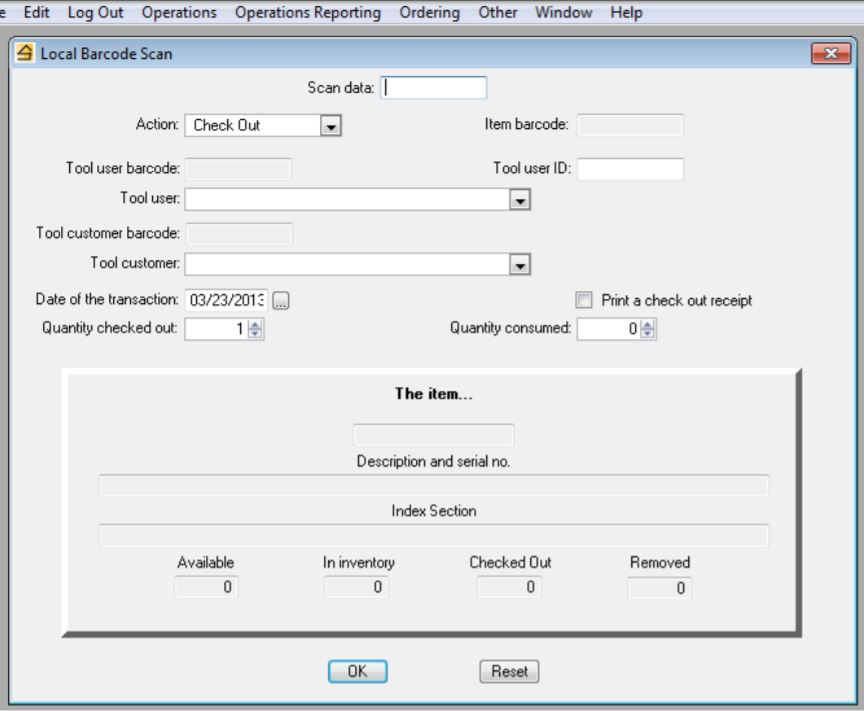The height and width of the screenshot is (711, 864).
Task: Click the Checked Out count field
Action: 509,587
